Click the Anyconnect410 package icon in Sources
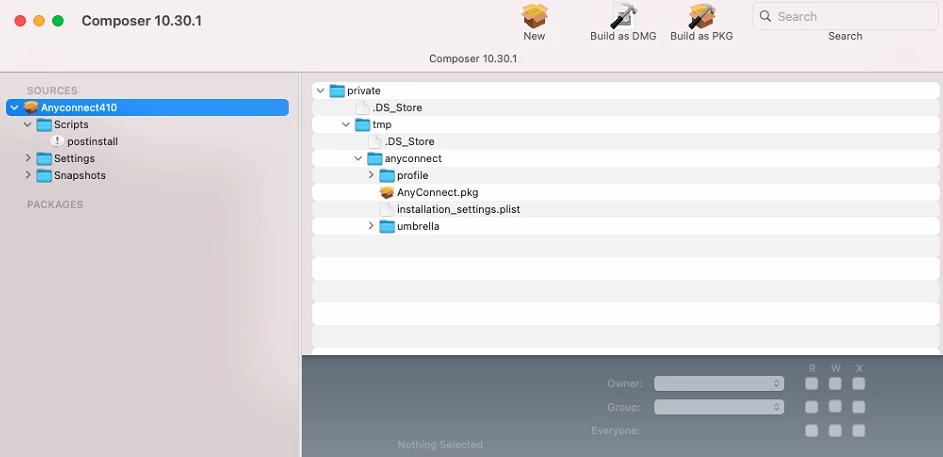Viewport: 943px width, 457px height. point(31,108)
